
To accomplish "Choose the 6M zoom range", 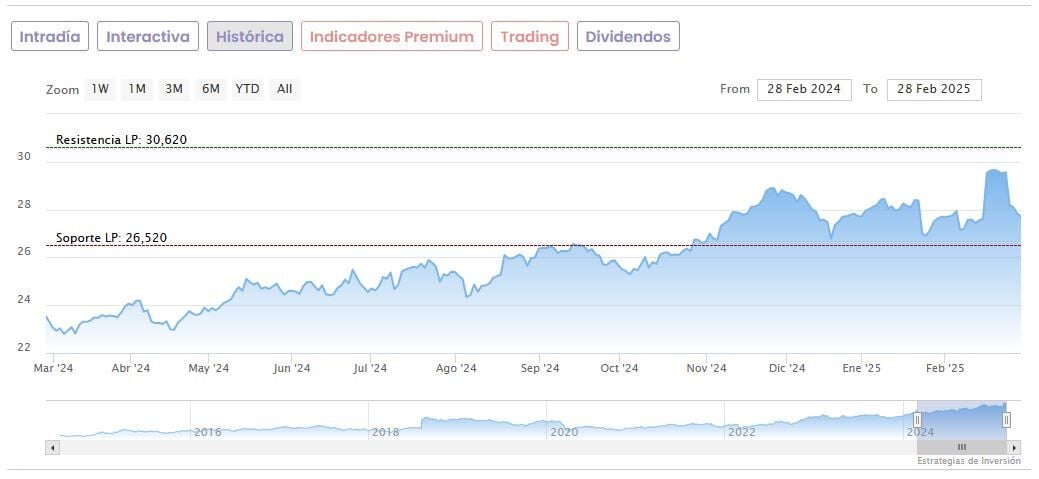I will pos(210,89).
